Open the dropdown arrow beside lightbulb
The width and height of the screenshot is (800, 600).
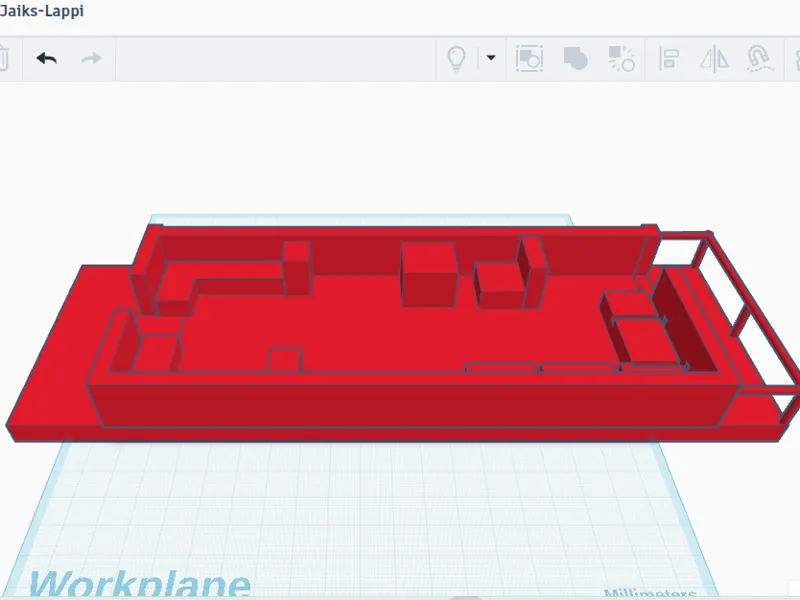click(x=491, y=58)
